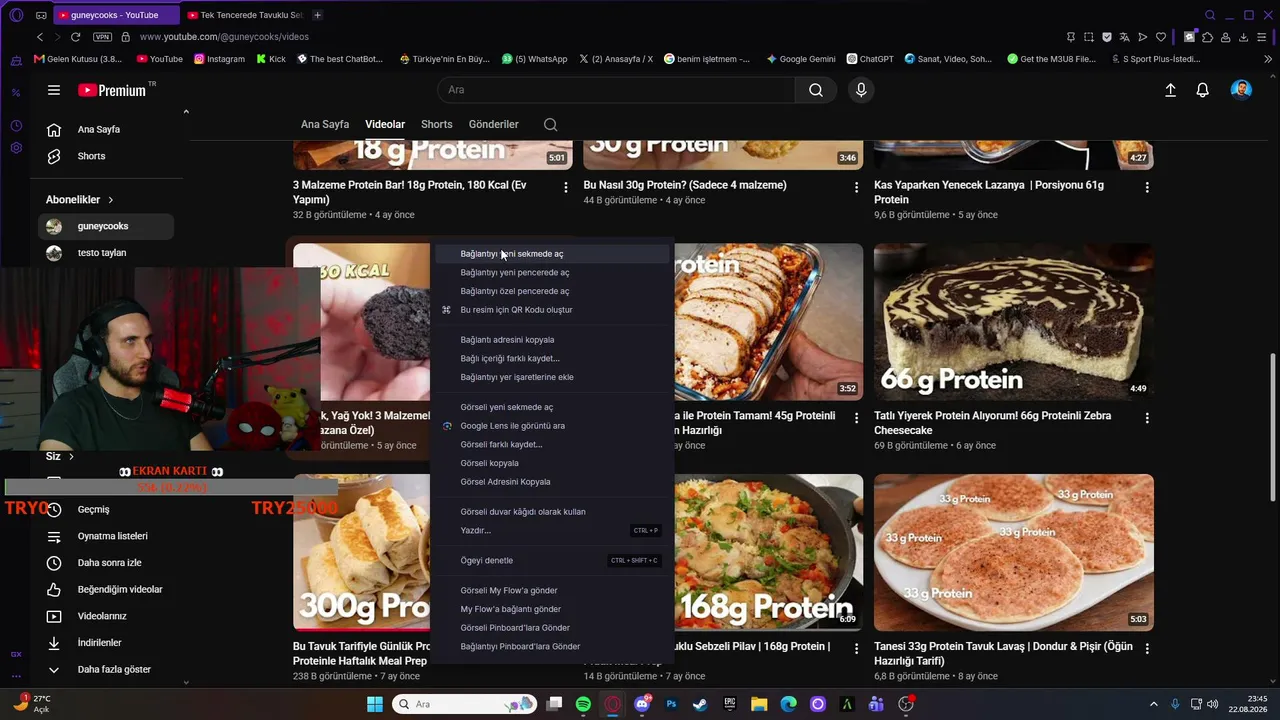The image size is (1280, 720).
Task: Open the guneycooks subscription in sidebar
Action: click(106, 227)
